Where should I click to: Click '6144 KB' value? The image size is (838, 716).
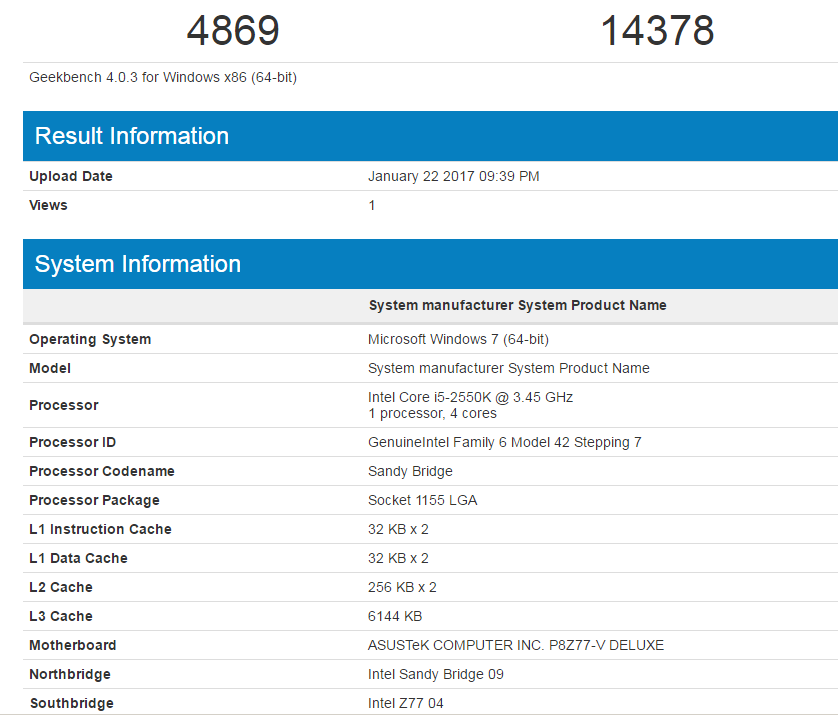click(395, 616)
